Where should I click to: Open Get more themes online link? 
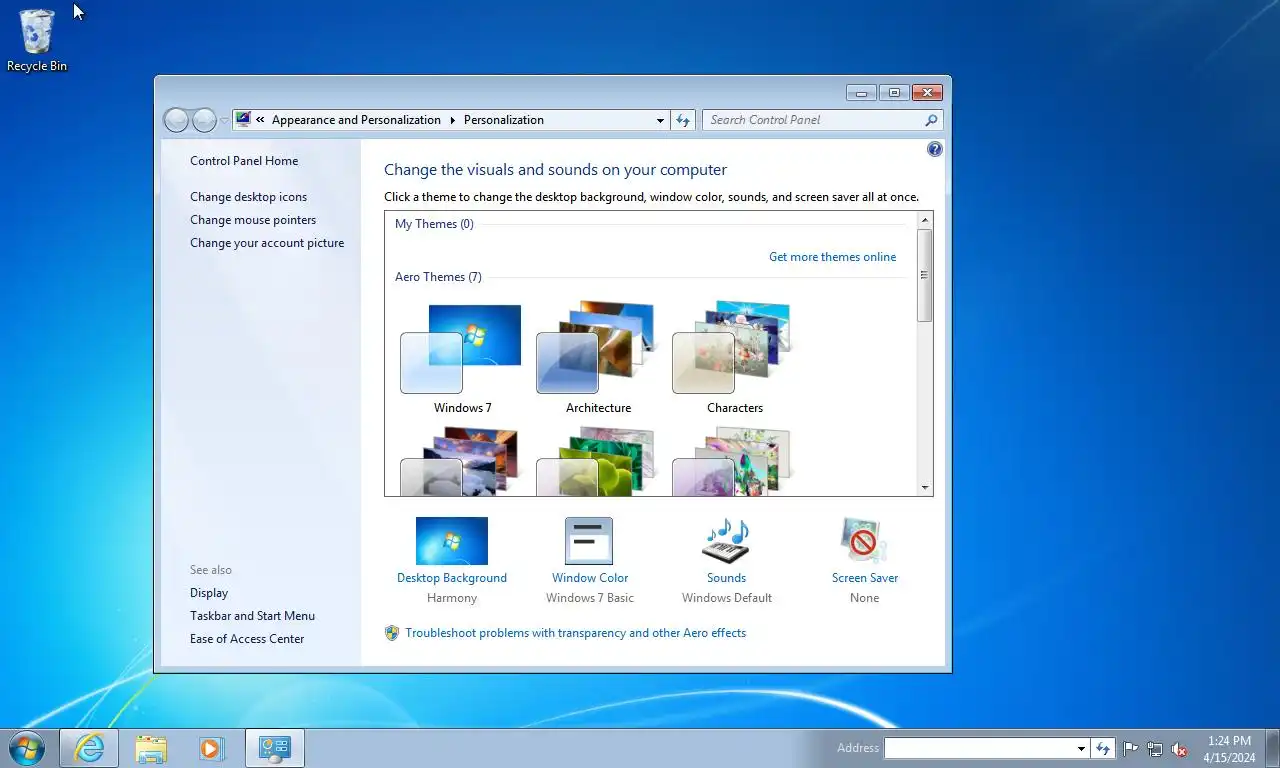[832, 257]
